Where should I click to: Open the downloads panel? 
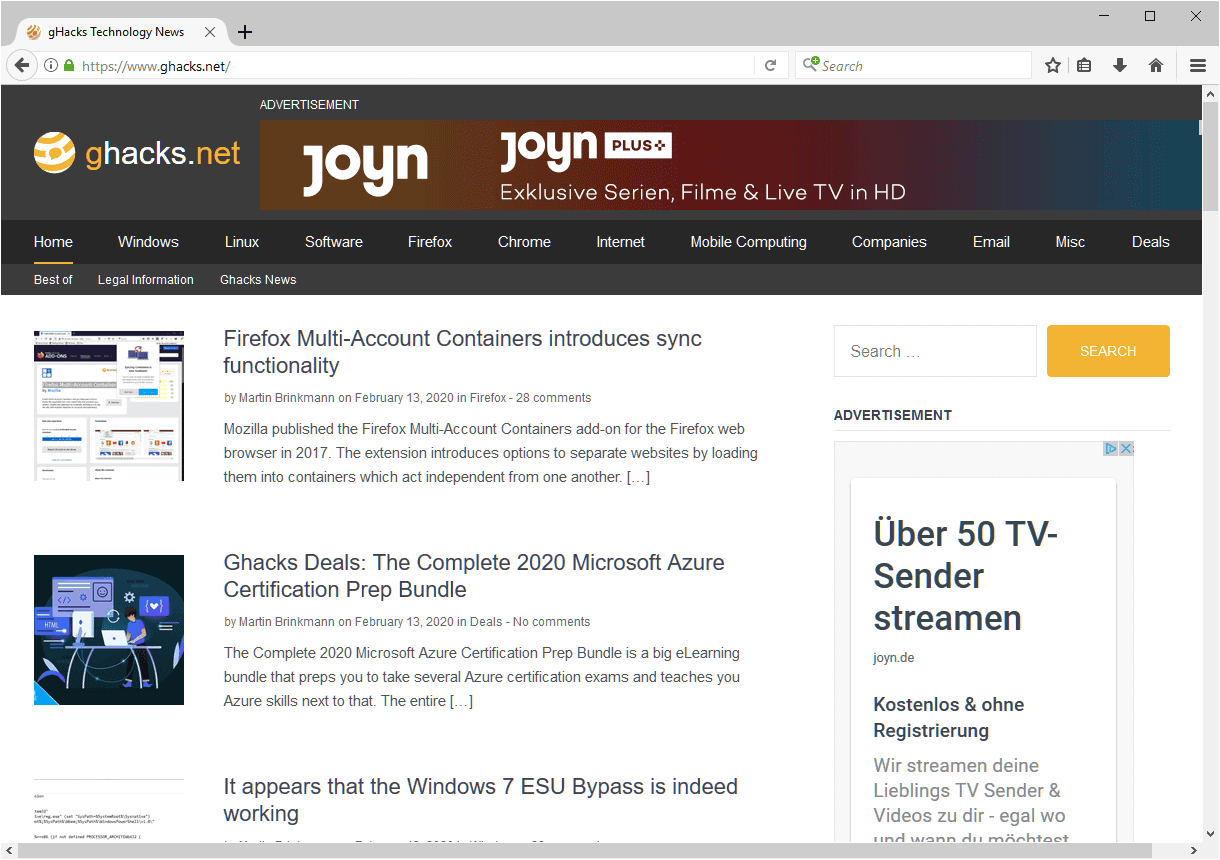pyautogui.click(x=1120, y=65)
